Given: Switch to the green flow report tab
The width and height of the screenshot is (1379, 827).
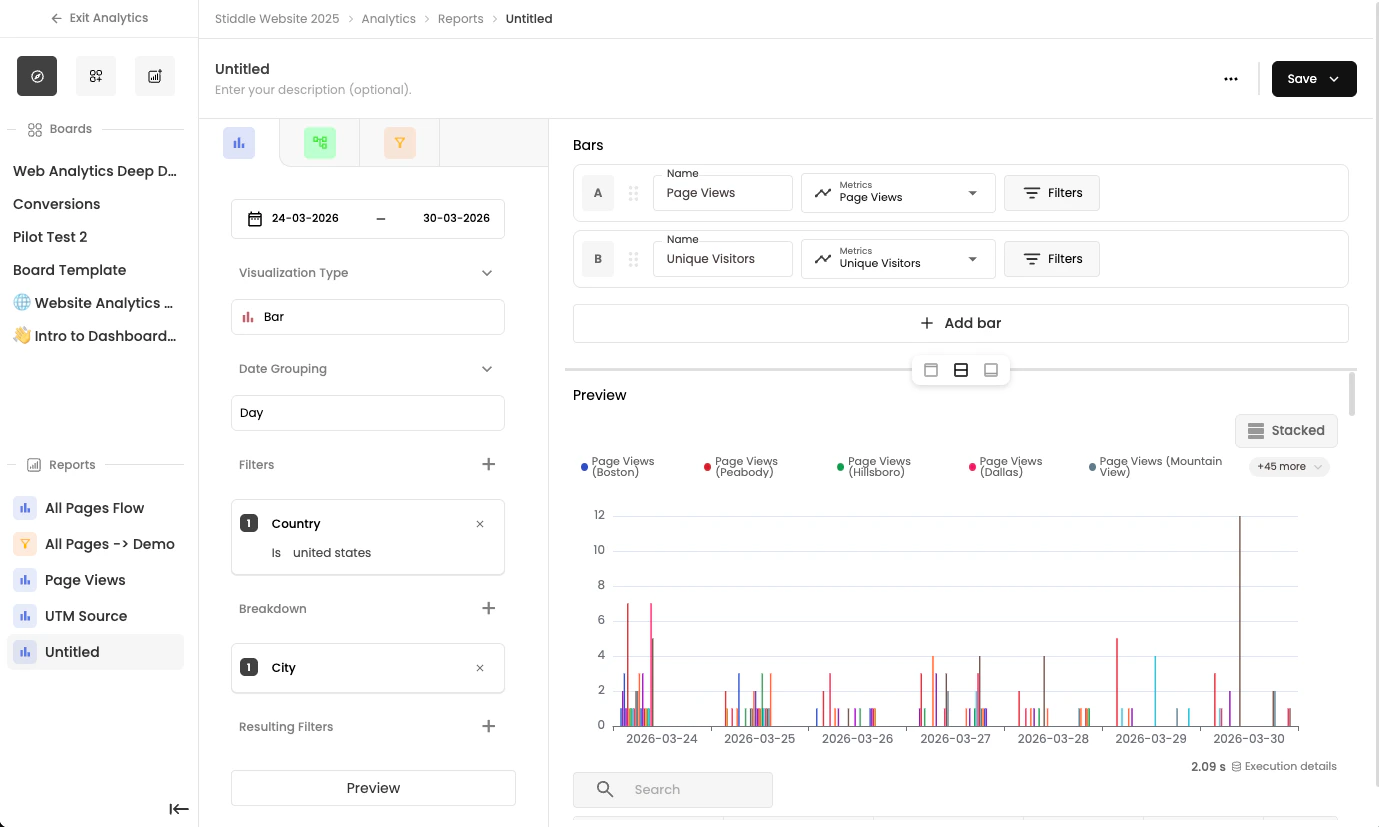Looking at the screenshot, I should click(320, 143).
